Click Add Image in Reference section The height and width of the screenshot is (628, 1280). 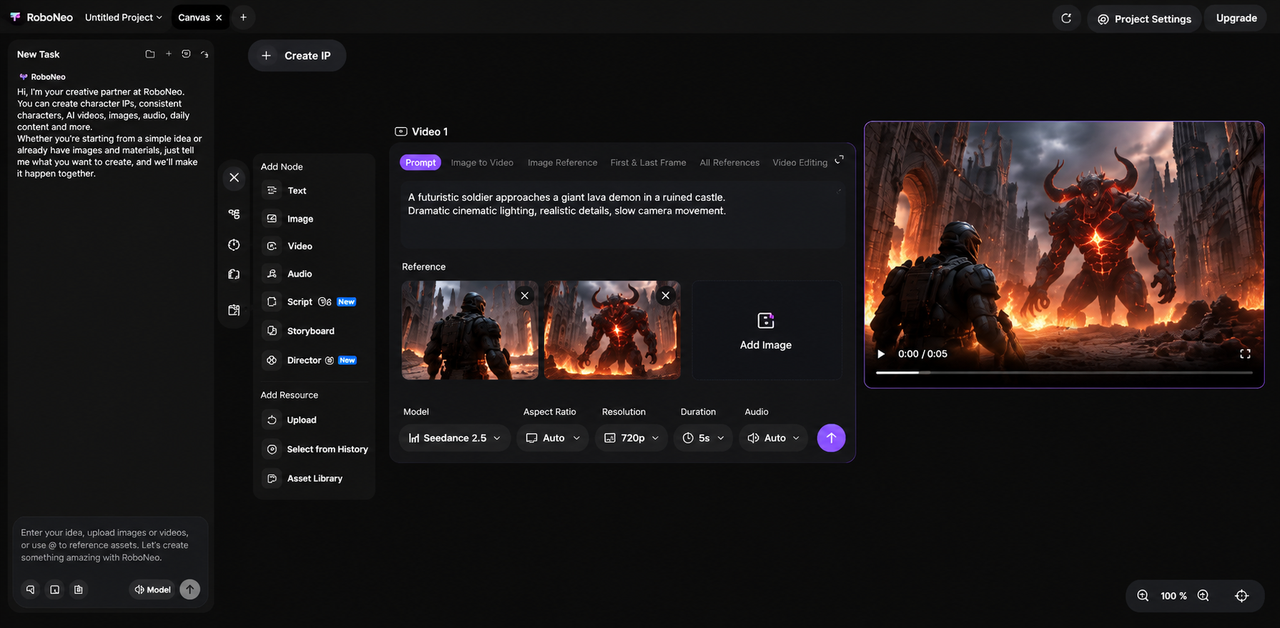pos(766,330)
